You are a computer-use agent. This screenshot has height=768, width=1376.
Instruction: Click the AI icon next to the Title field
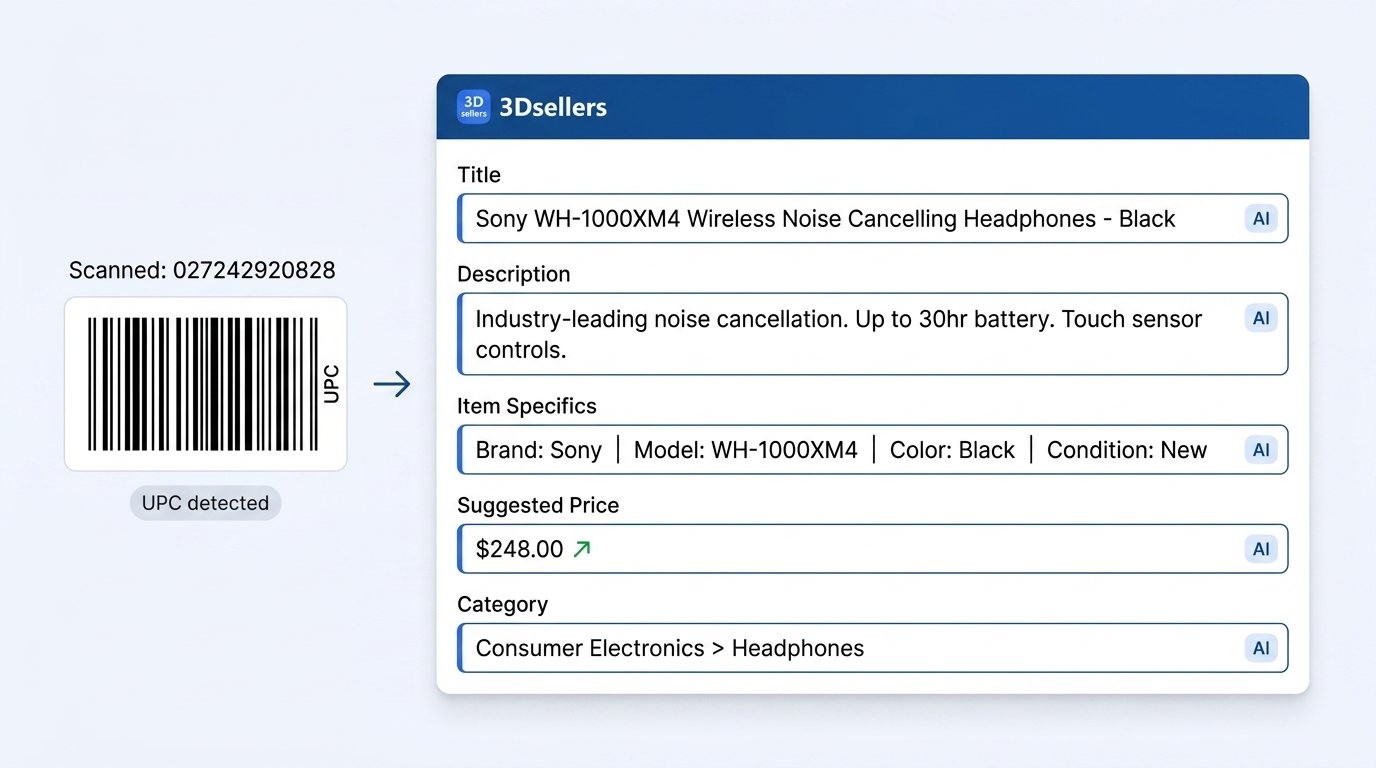[1260, 218]
